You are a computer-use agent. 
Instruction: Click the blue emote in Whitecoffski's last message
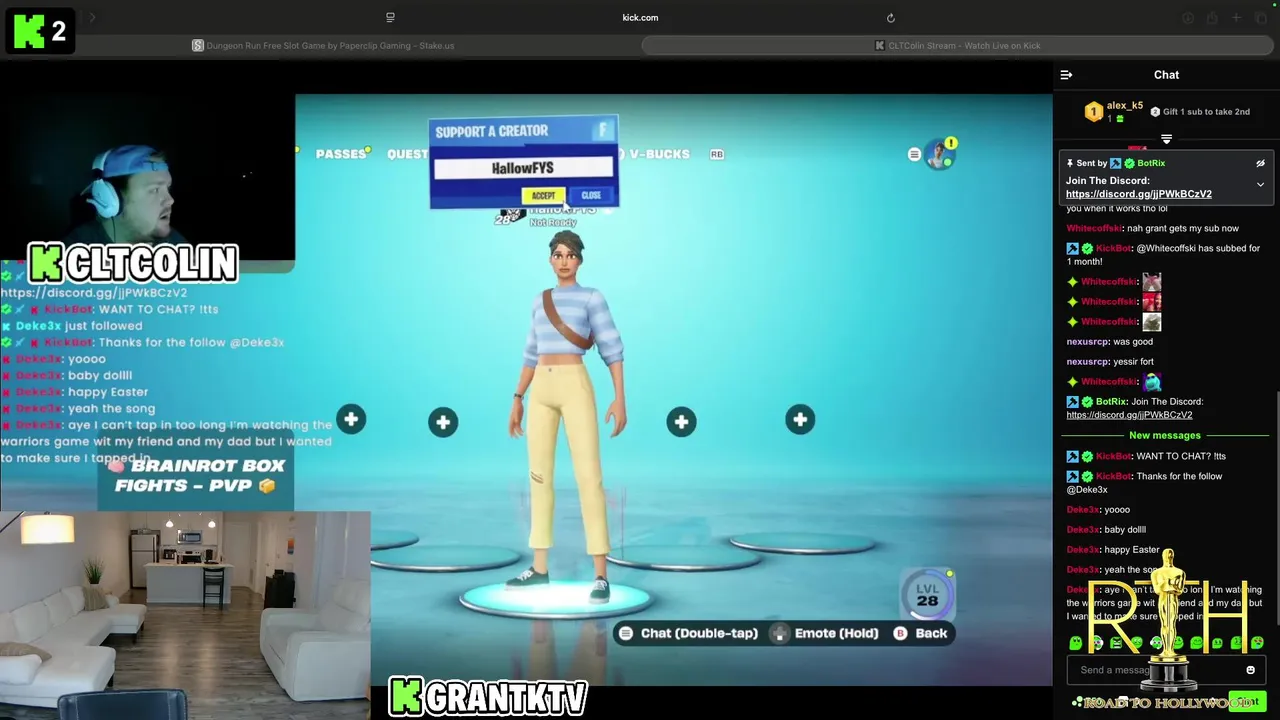1152,382
